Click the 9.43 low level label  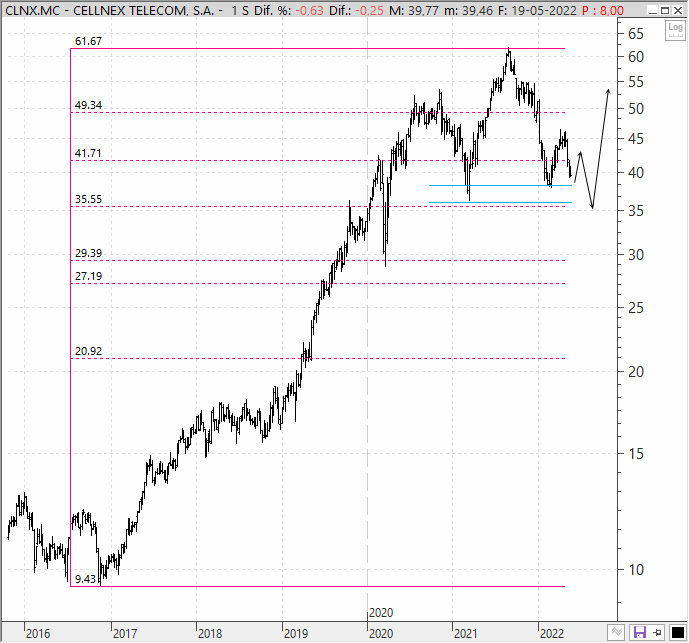coord(85,579)
